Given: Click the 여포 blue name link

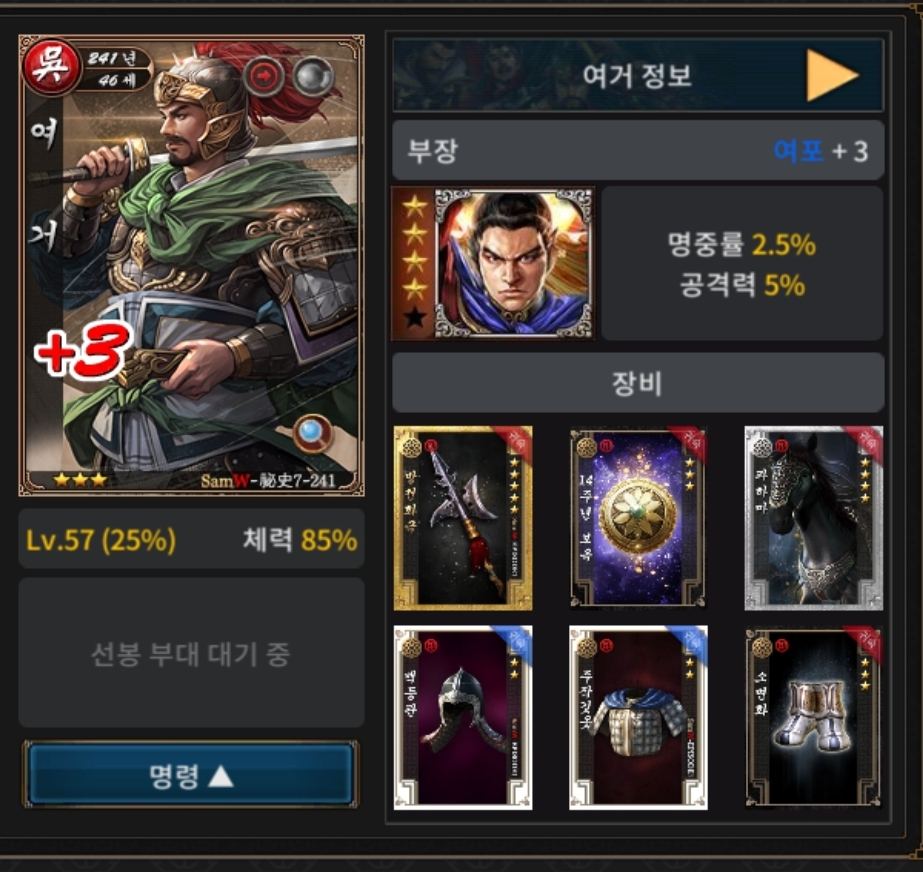Looking at the screenshot, I should point(798,151).
